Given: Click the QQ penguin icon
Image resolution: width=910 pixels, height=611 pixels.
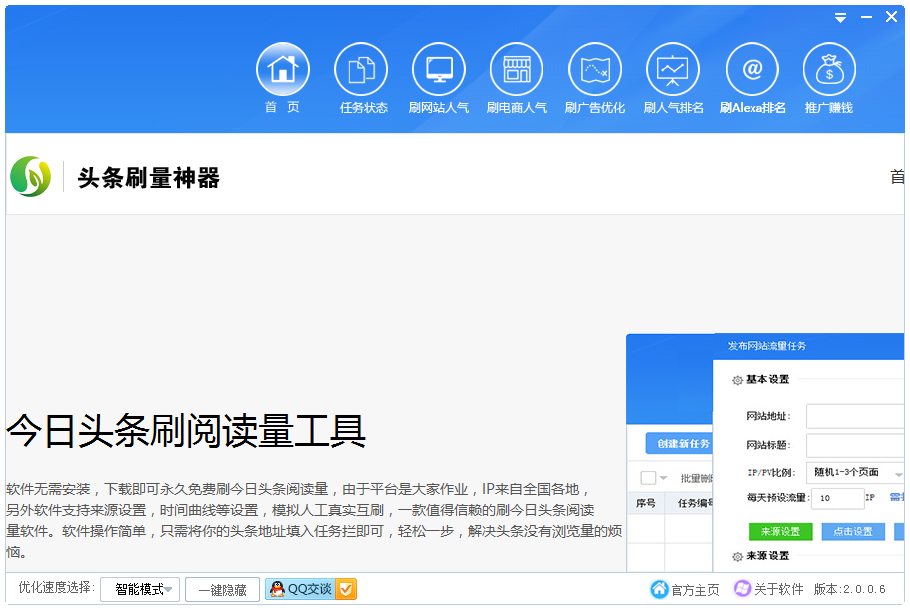Looking at the screenshot, I should pos(278,589).
